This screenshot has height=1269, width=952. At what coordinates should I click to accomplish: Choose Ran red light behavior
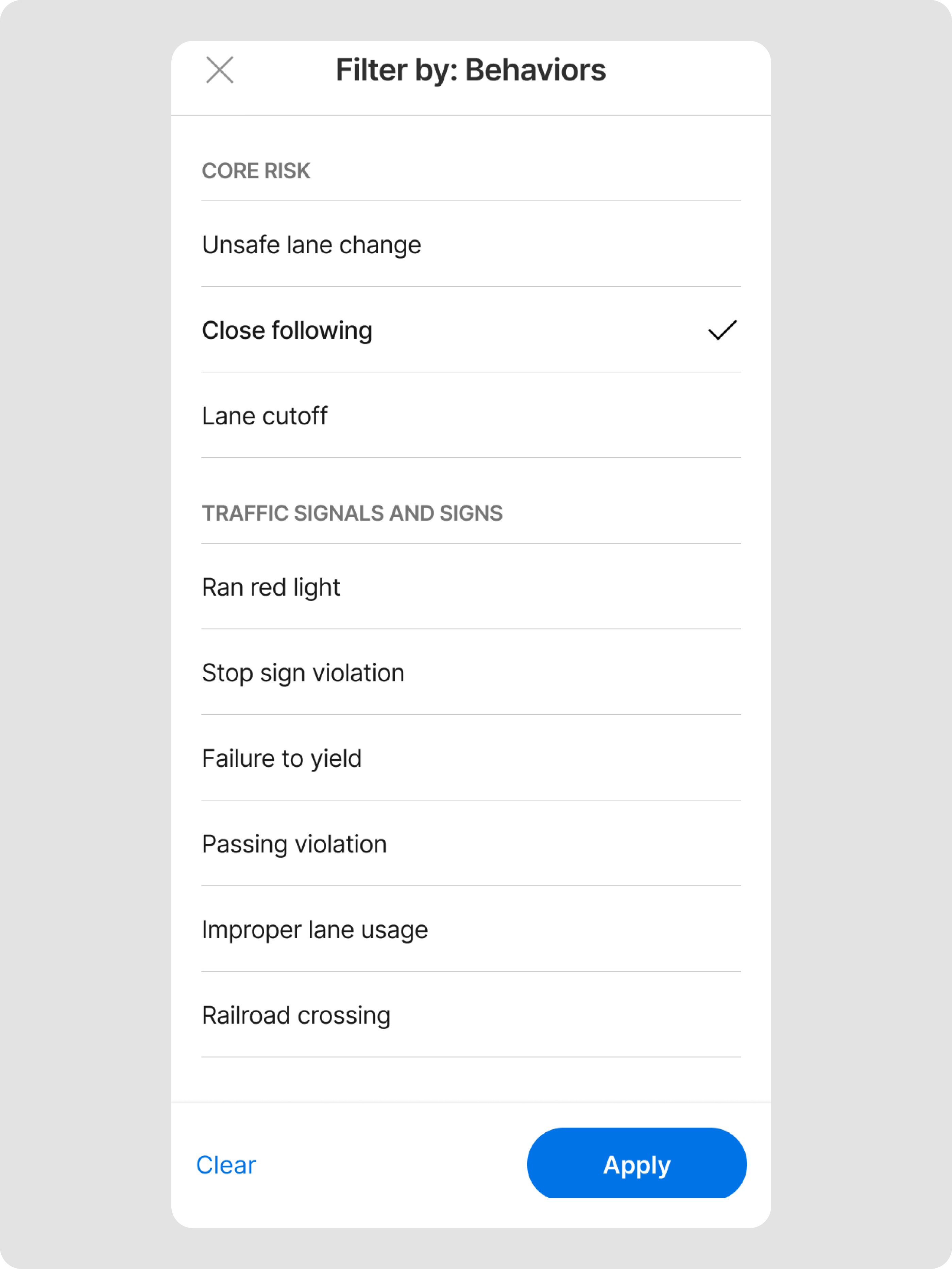point(271,588)
